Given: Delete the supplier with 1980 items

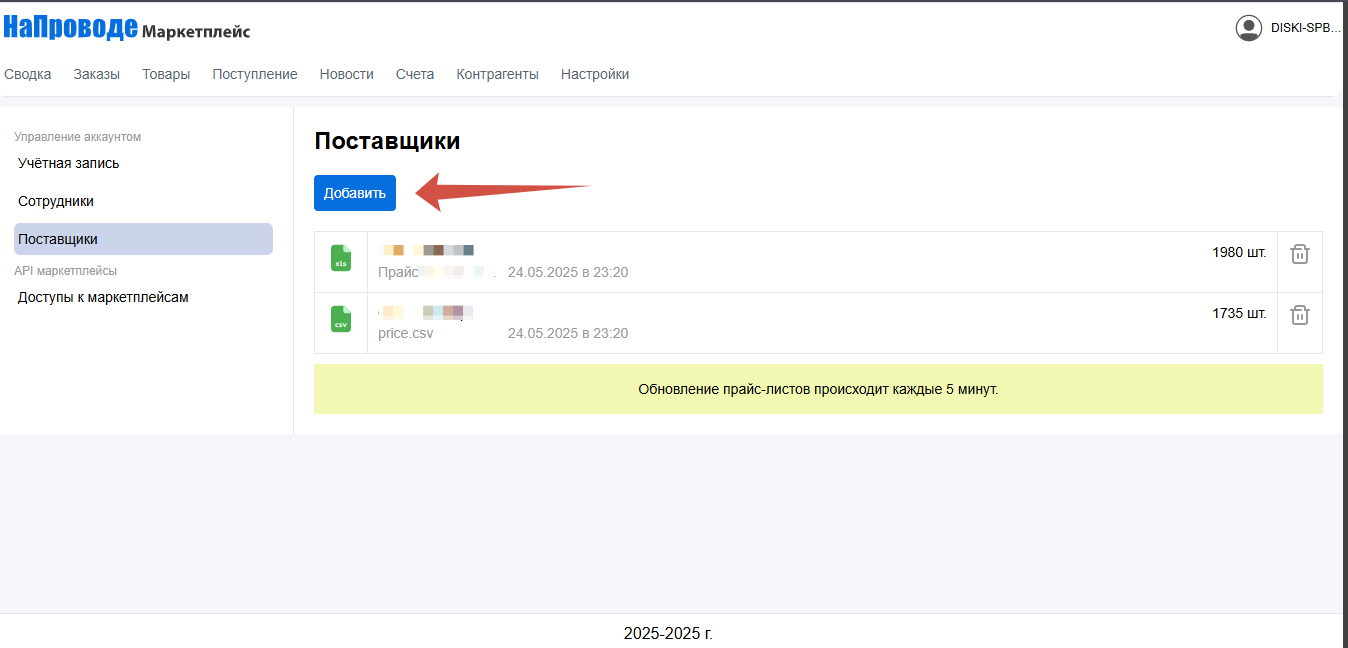Looking at the screenshot, I should pyautogui.click(x=1299, y=254).
